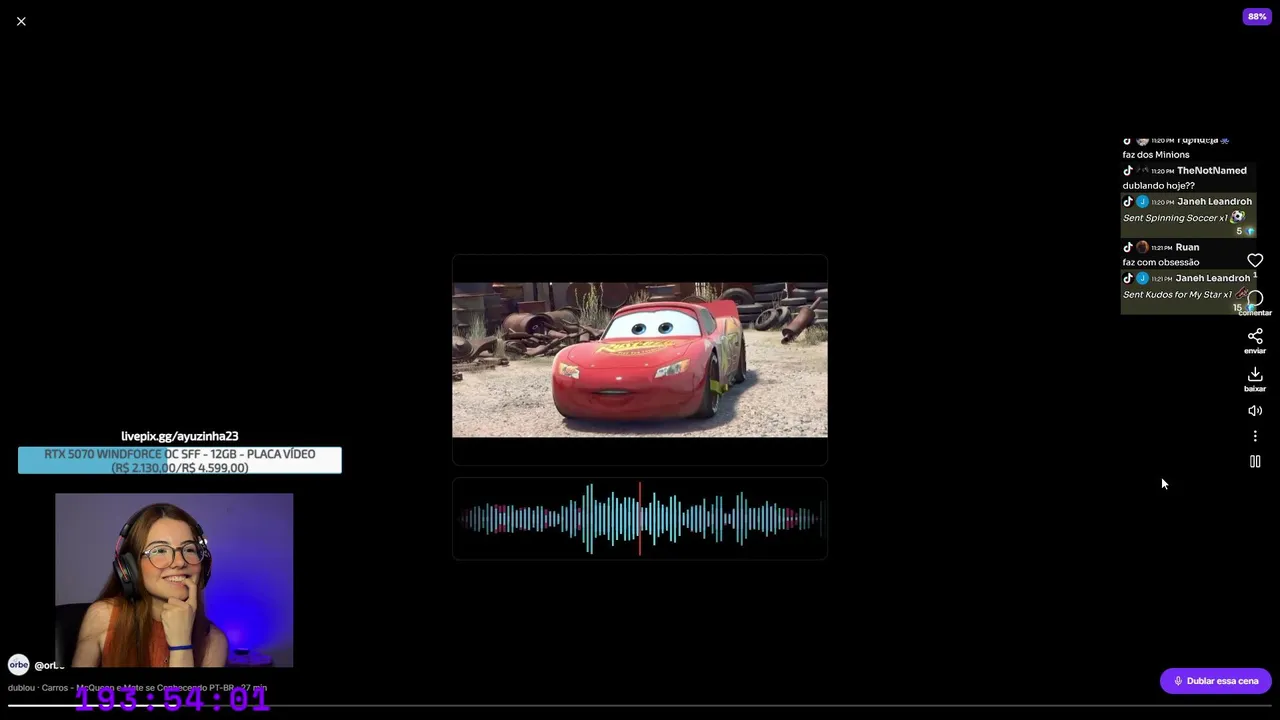Click the bottom video progress bar
The height and width of the screenshot is (720, 1280).
(640, 706)
